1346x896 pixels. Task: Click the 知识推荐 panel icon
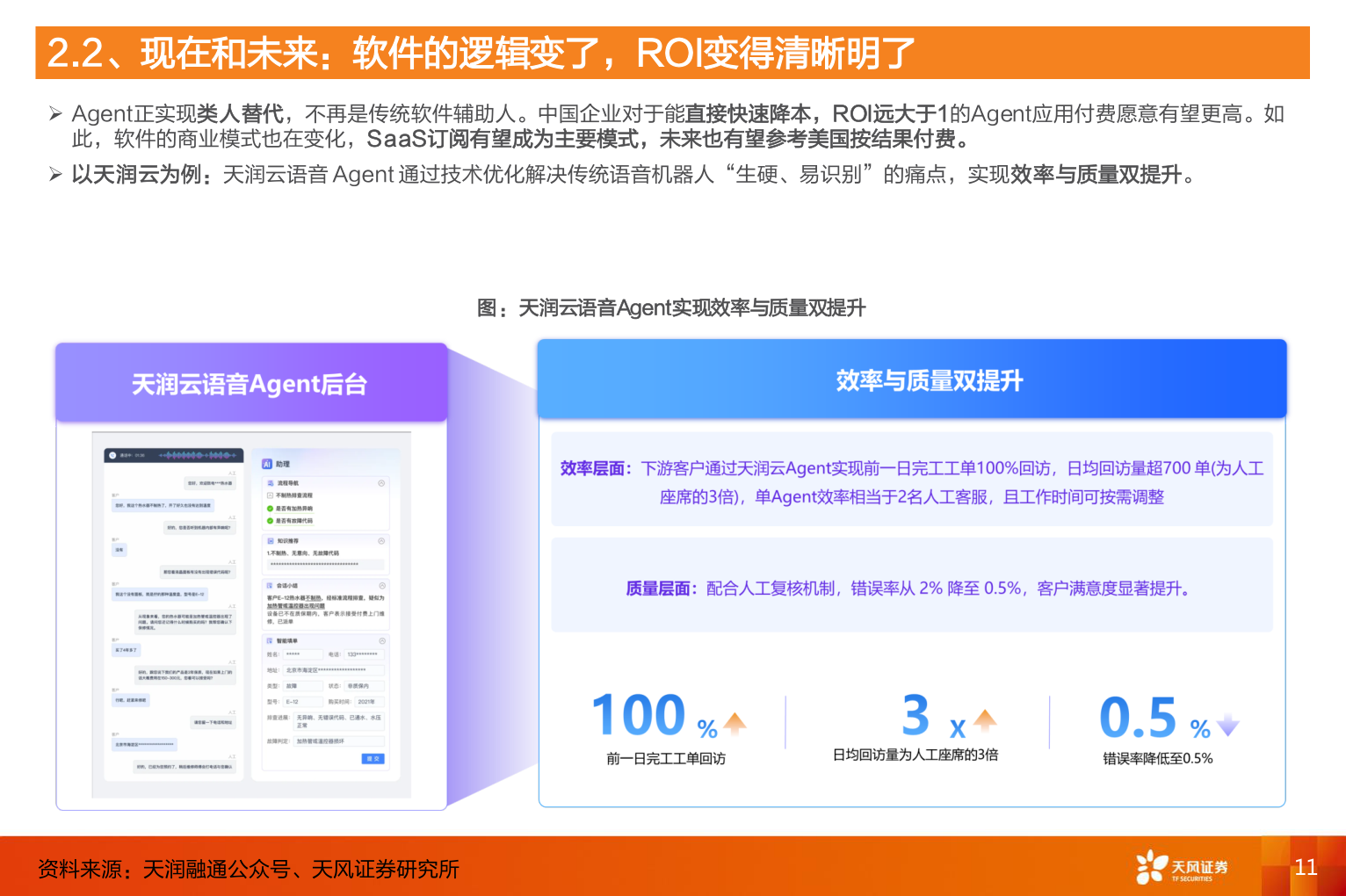tap(271, 540)
